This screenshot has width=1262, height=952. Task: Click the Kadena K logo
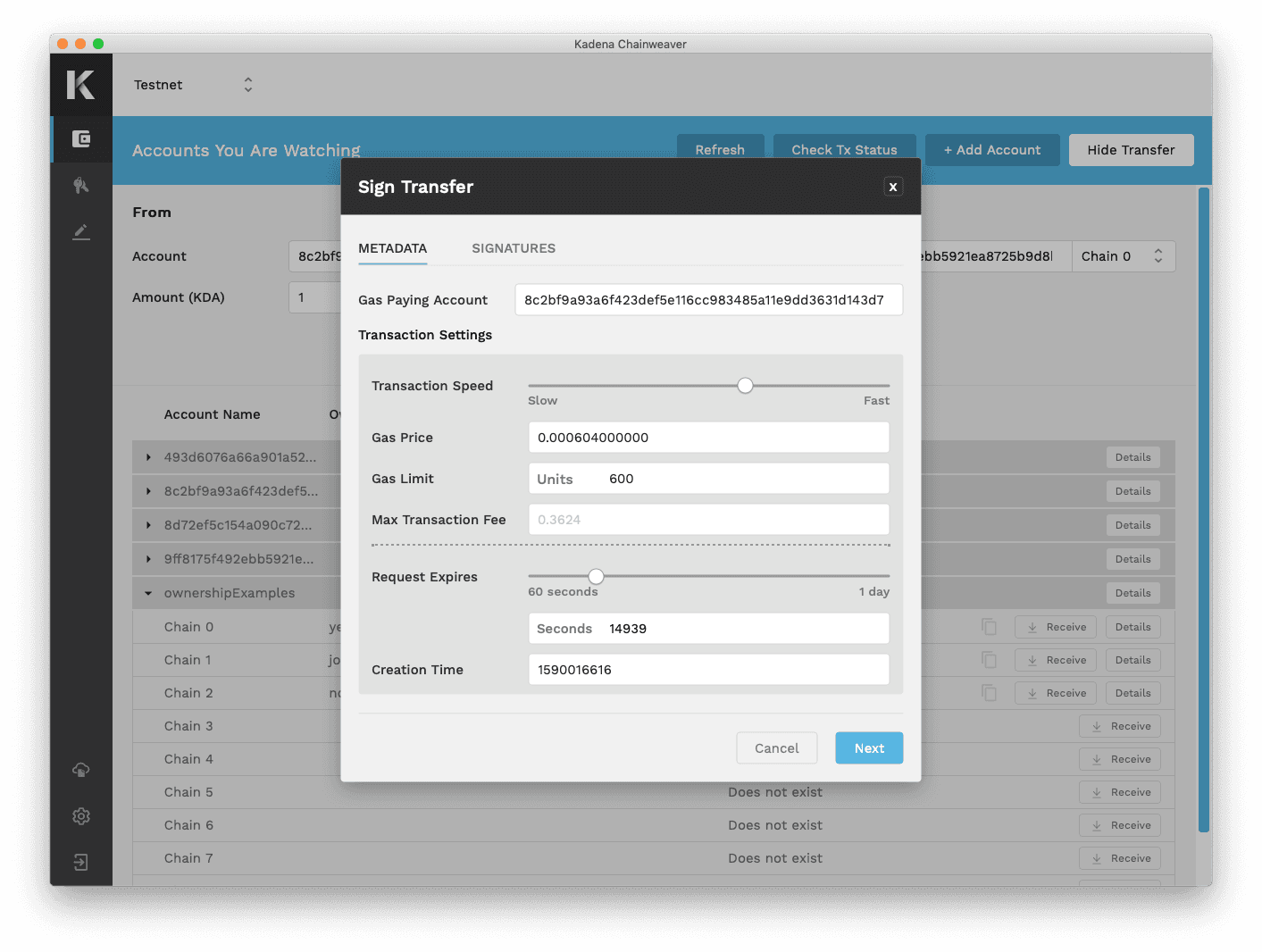[x=80, y=84]
